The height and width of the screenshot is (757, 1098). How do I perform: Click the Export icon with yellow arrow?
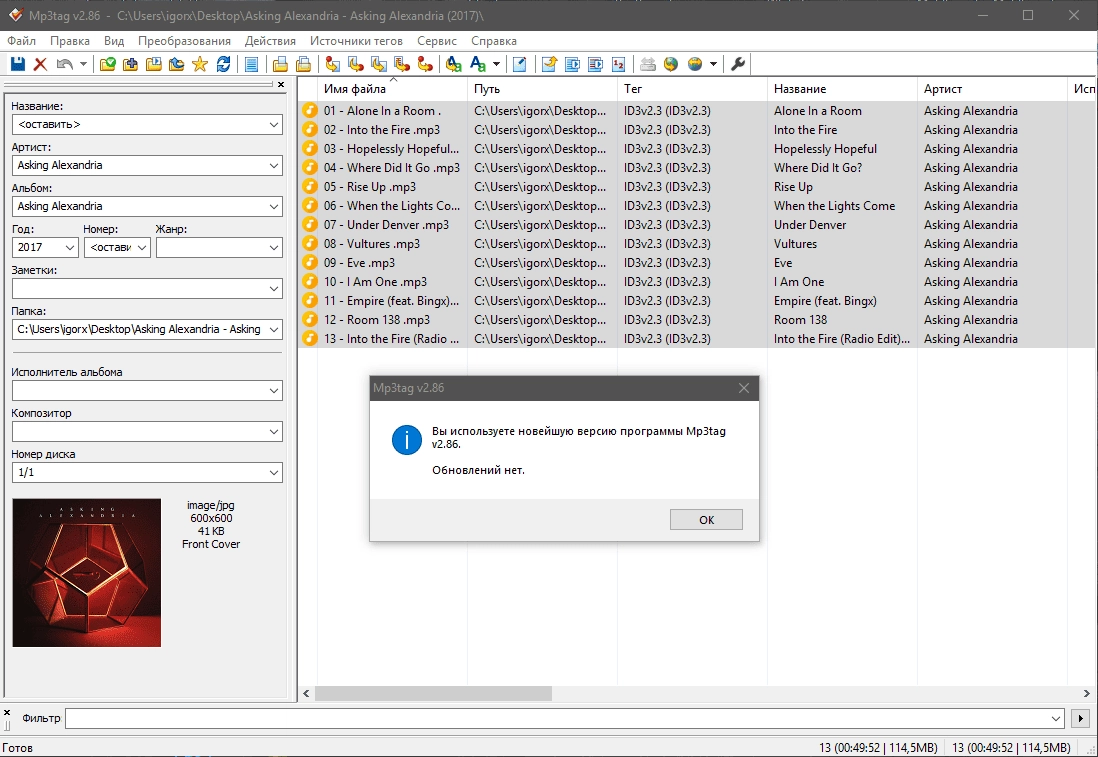click(549, 64)
